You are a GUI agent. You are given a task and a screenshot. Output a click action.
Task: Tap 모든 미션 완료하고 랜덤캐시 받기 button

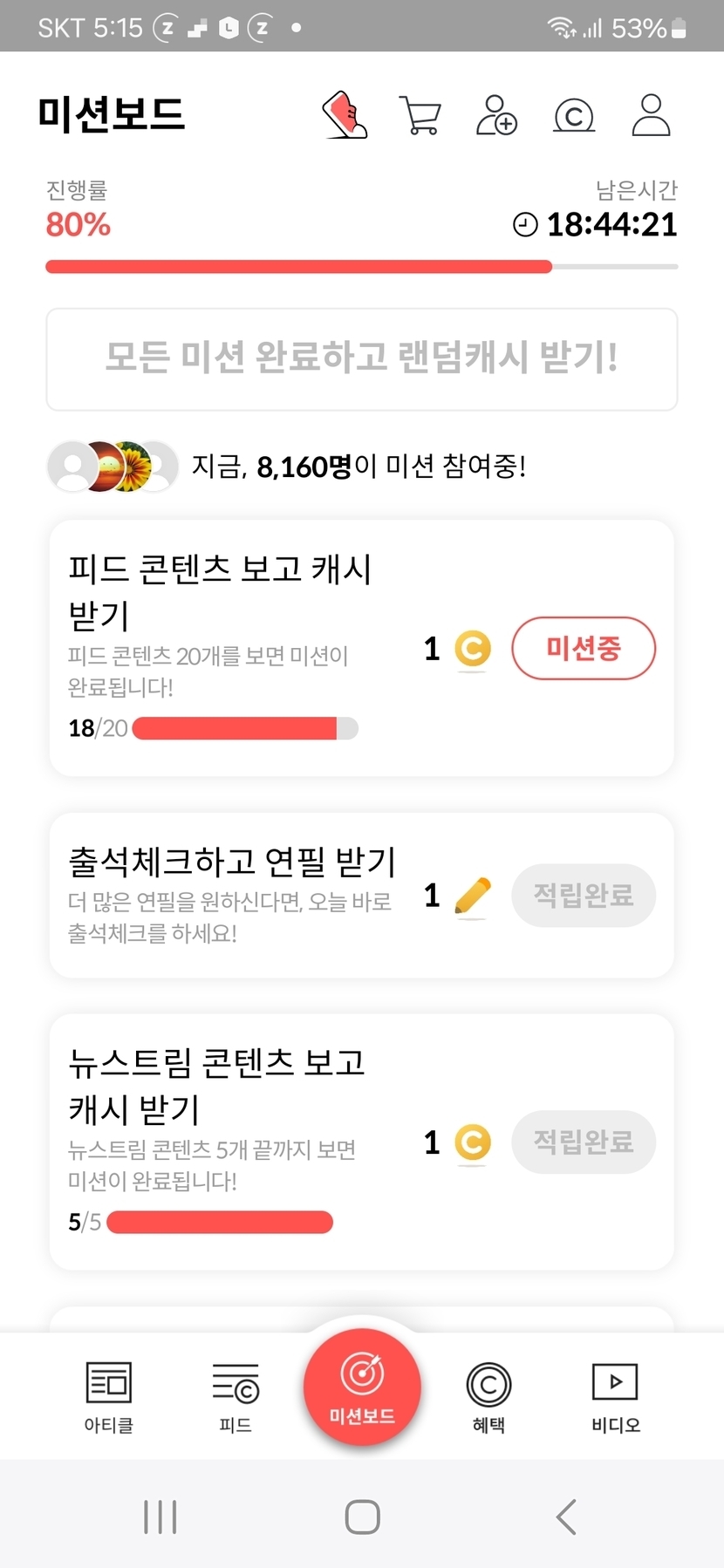[x=362, y=358]
